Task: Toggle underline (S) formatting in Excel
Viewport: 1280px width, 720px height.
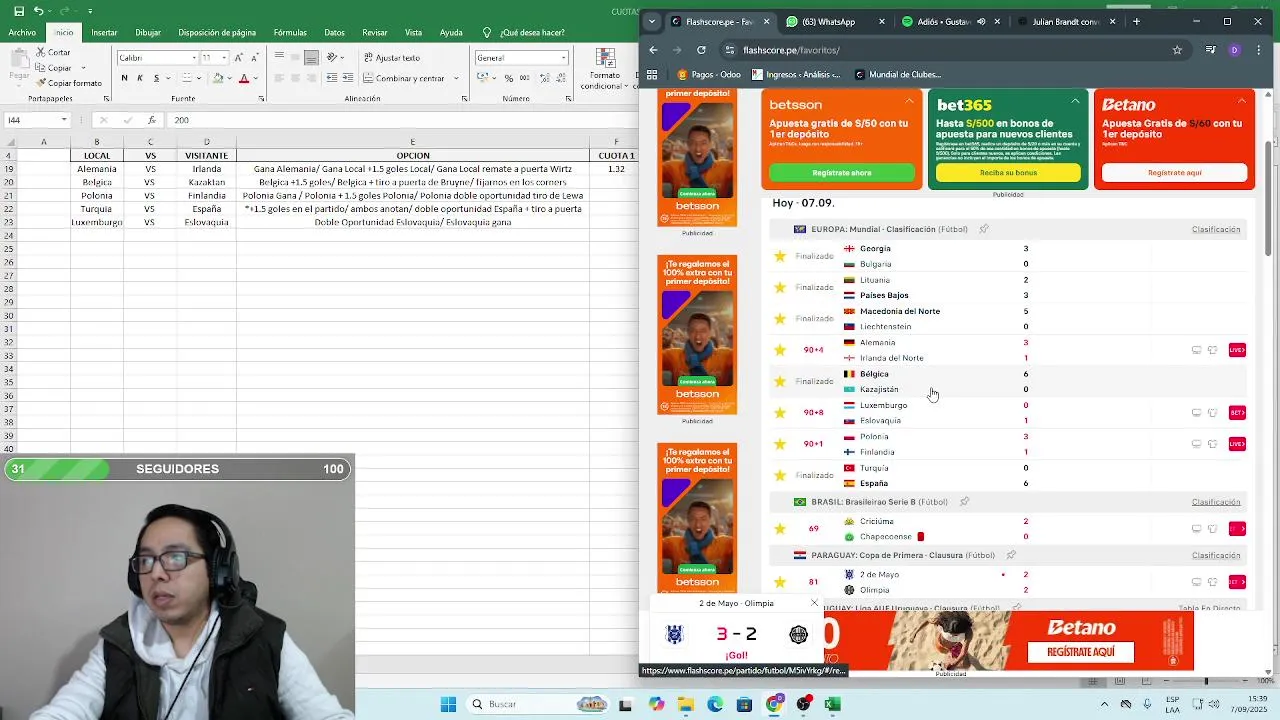Action: pyautogui.click(x=156, y=78)
